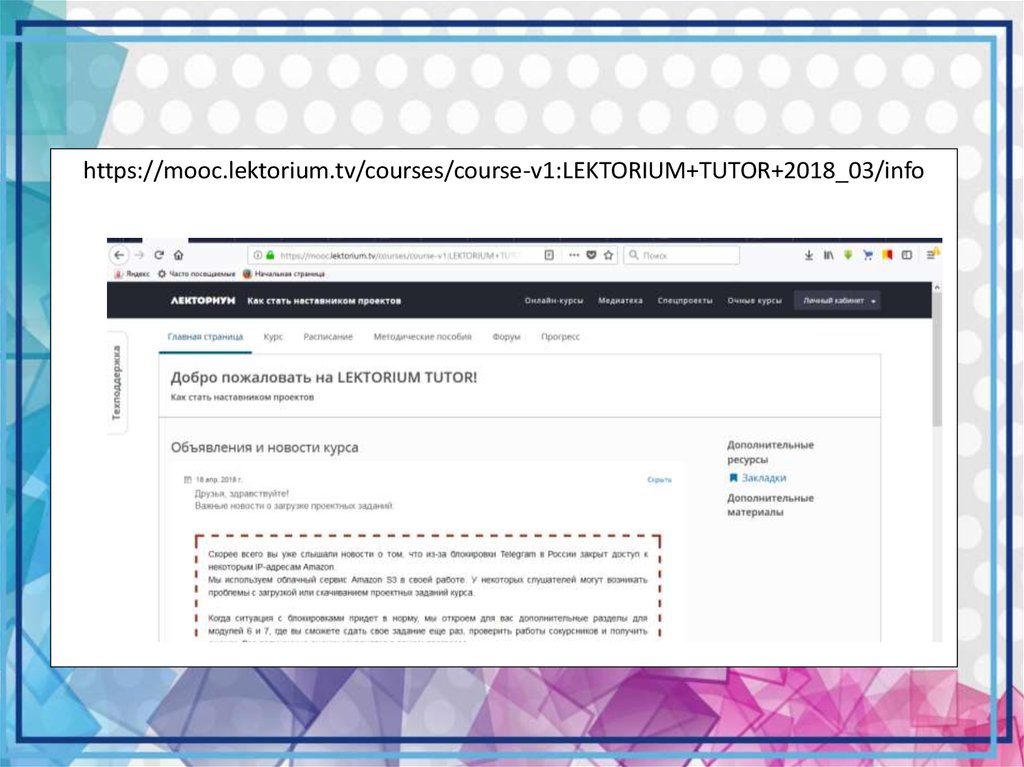Open the Закладки link
The height and width of the screenshot is (767, 1024).
pos(764,478)
